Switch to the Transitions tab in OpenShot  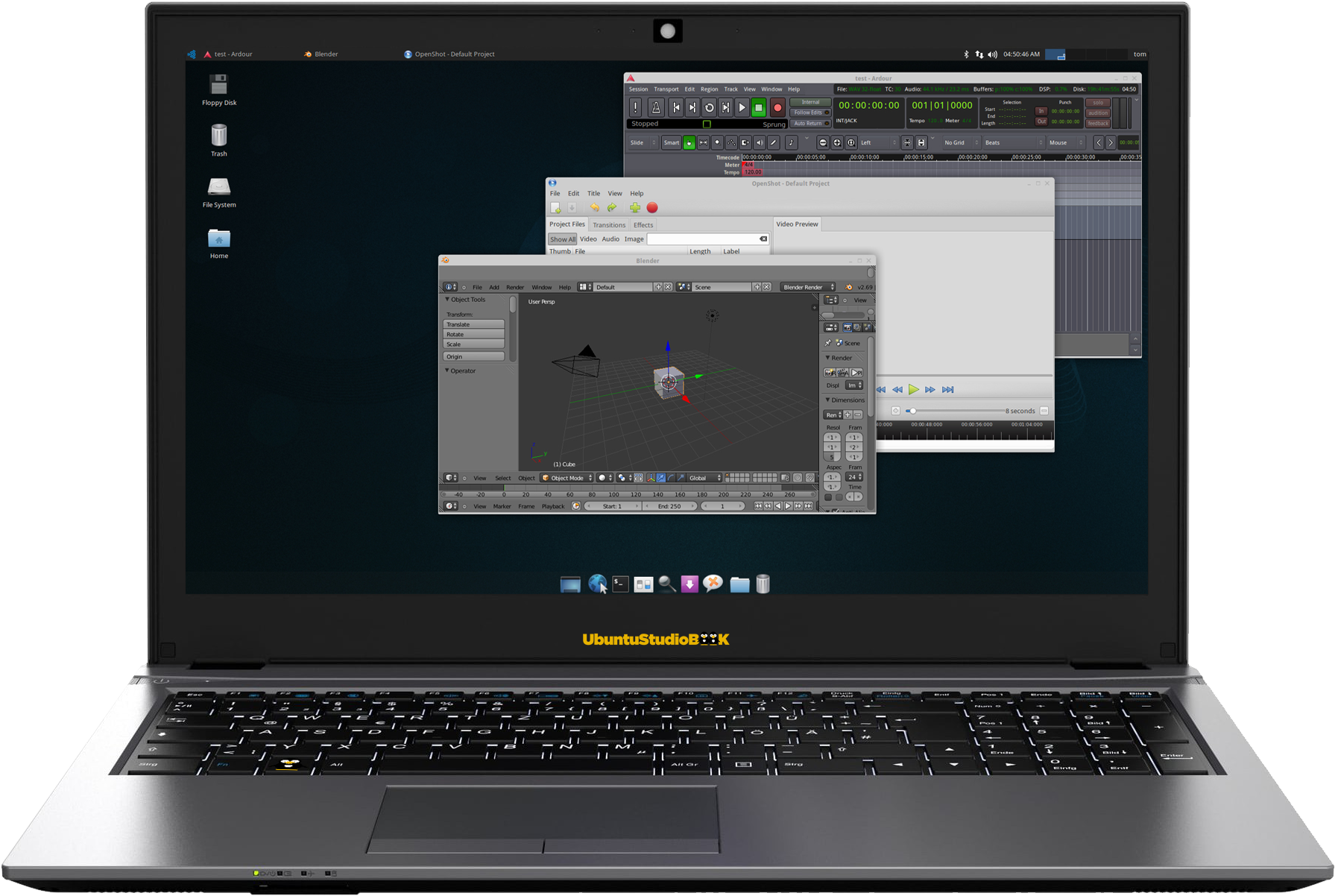(609, 225)
